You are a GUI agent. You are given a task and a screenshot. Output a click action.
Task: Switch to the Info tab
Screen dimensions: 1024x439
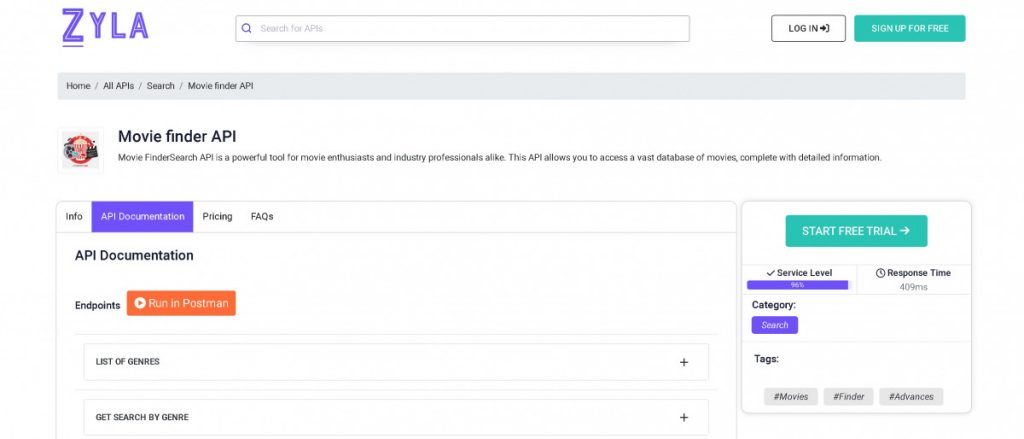[x=74, y=216]
